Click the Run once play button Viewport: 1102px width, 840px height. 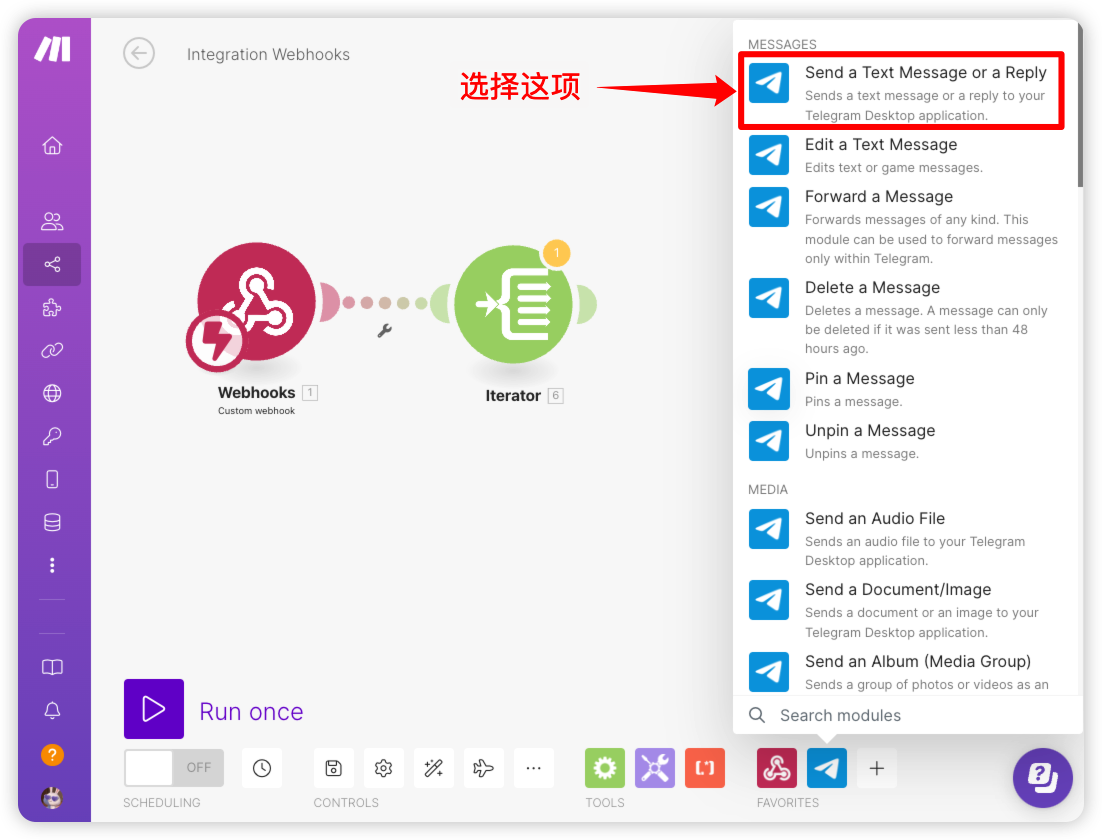pos(154,709)
